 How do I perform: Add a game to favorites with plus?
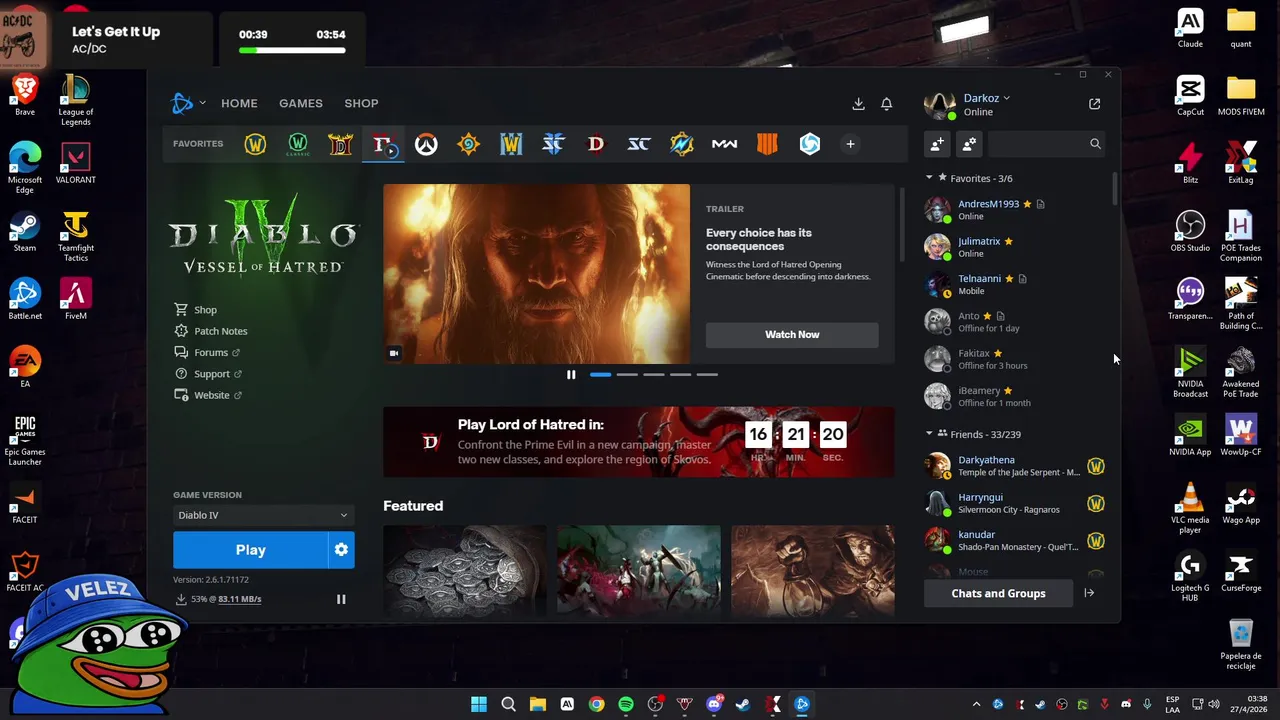pos(850,144)
